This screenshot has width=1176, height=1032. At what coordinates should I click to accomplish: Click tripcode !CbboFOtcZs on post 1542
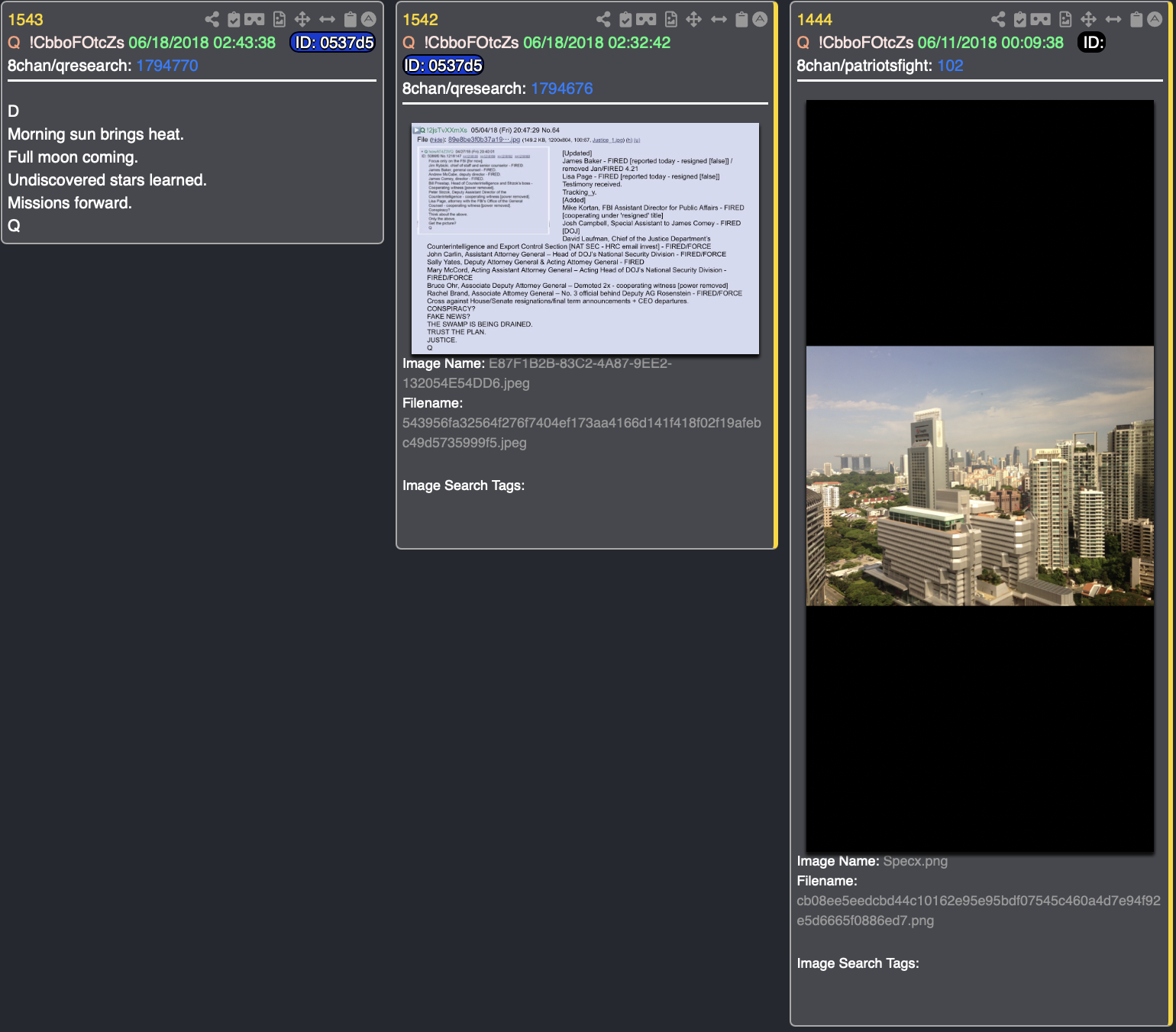pos(472,43)
